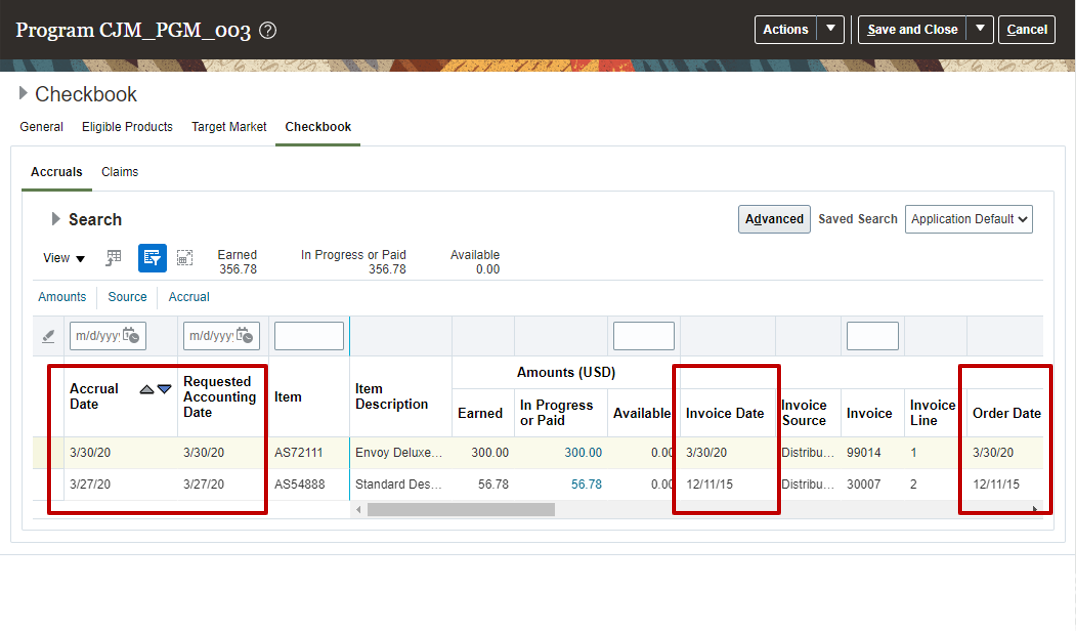Open the View menu
This screenshot has width=1076, height=631.
(63, 258)
